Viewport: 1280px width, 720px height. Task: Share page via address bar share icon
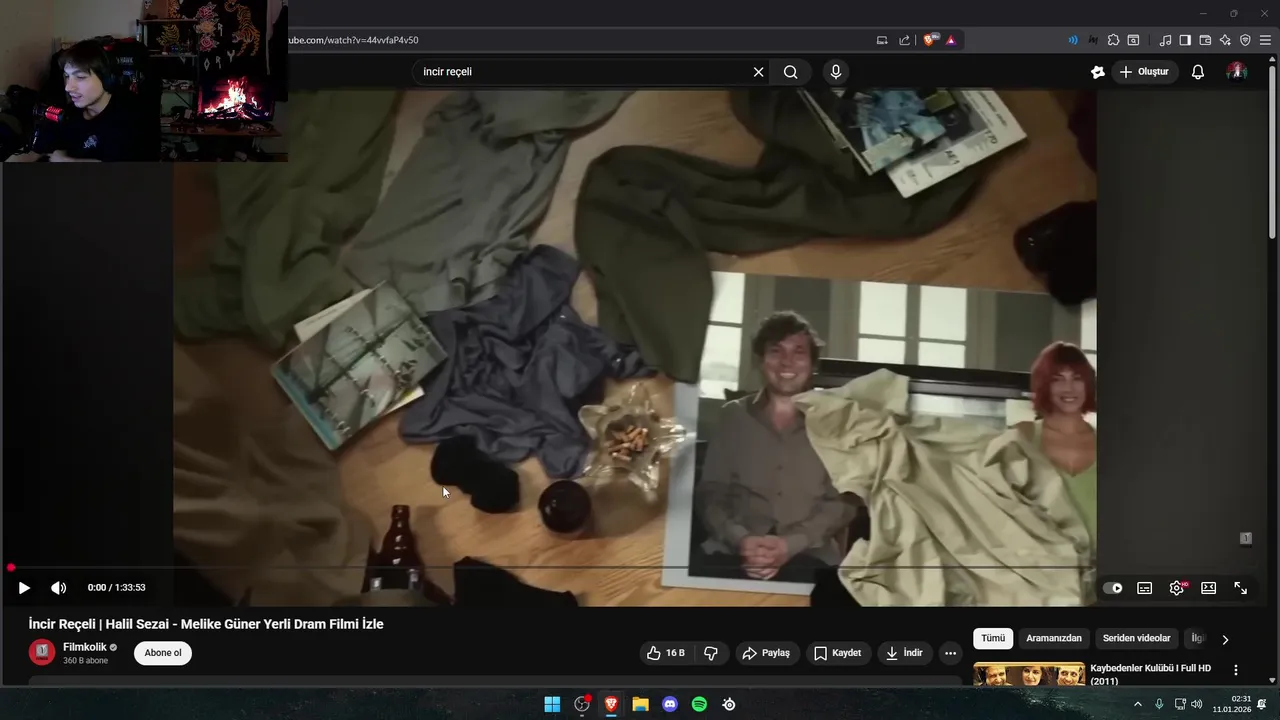point(905,40)
